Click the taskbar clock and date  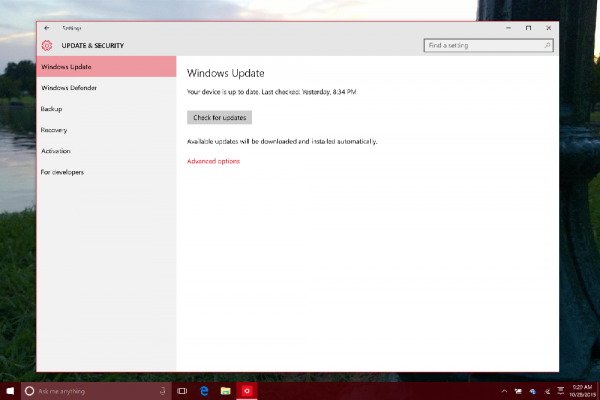coord(581,390)
